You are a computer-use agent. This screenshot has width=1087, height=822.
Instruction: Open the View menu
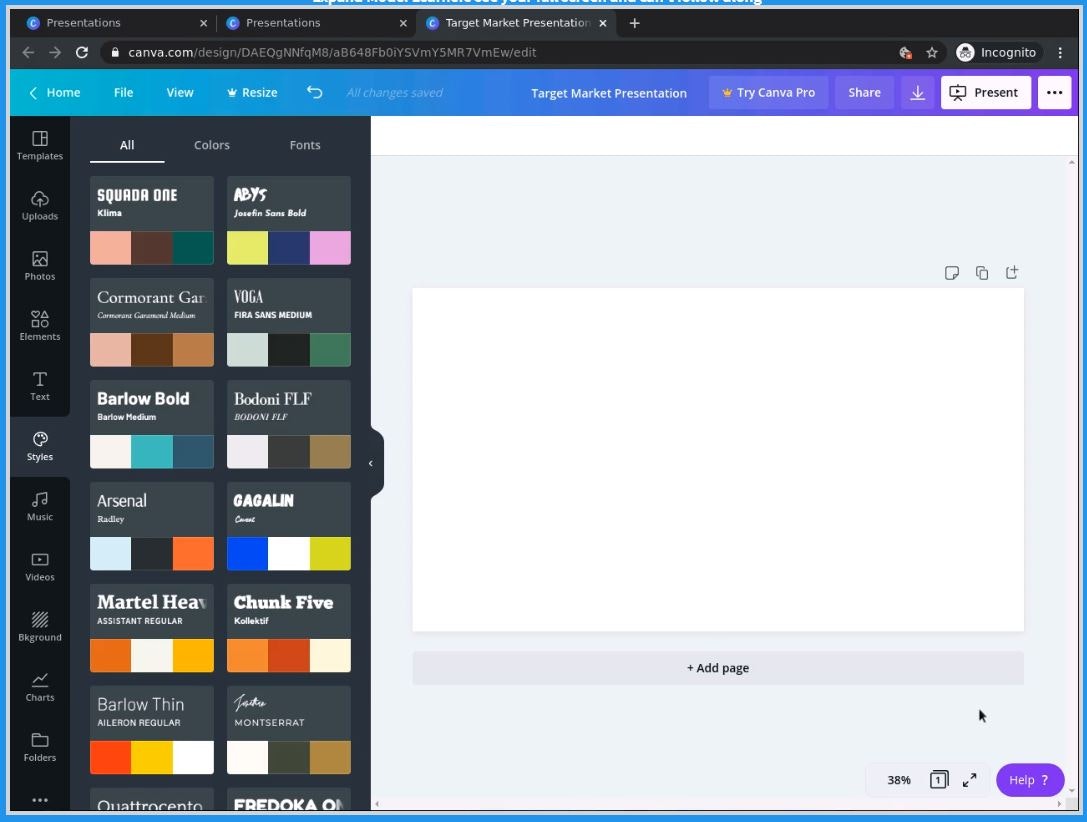pyautogui.click(x=180, y=92)
